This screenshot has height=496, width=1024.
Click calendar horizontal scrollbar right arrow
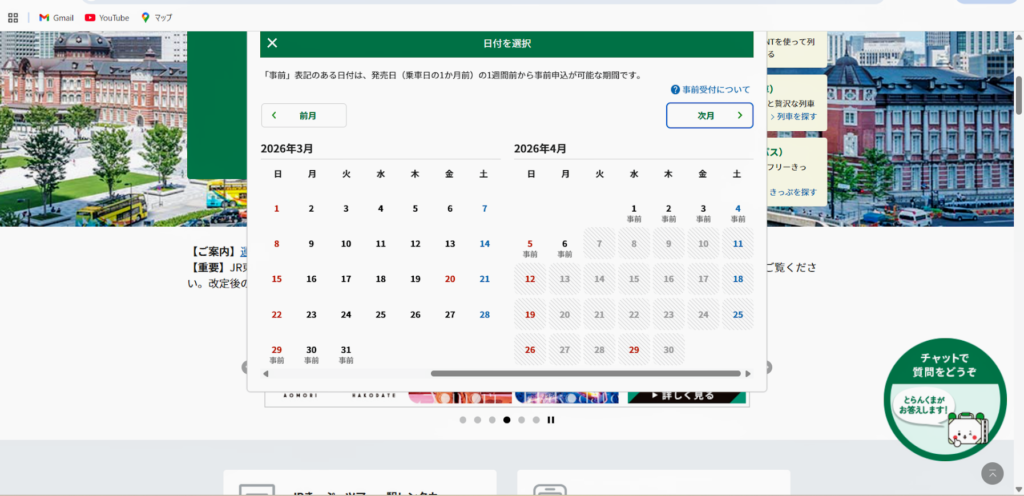tap(748, 374)
